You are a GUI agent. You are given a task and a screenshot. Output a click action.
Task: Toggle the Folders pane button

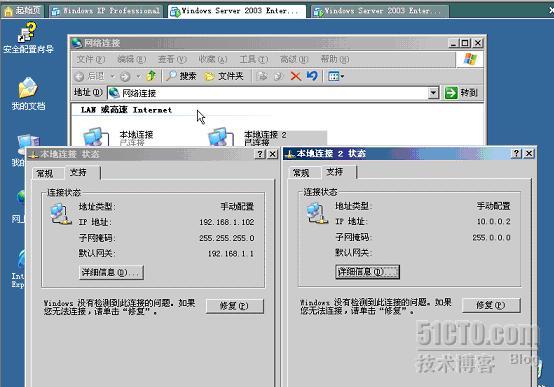(224, 76)
